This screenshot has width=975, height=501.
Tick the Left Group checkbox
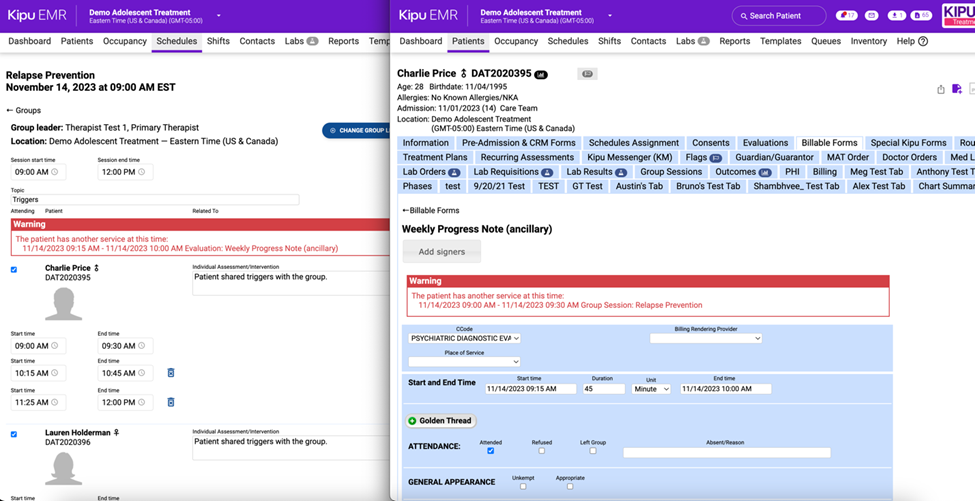click(x=592, y=451)
